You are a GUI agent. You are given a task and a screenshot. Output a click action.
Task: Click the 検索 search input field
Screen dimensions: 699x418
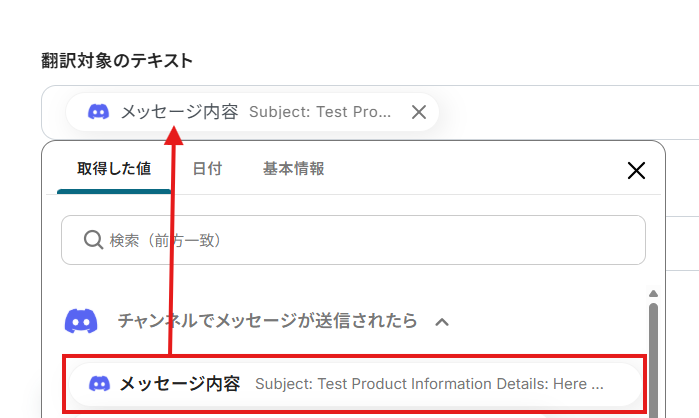point(370,240)
